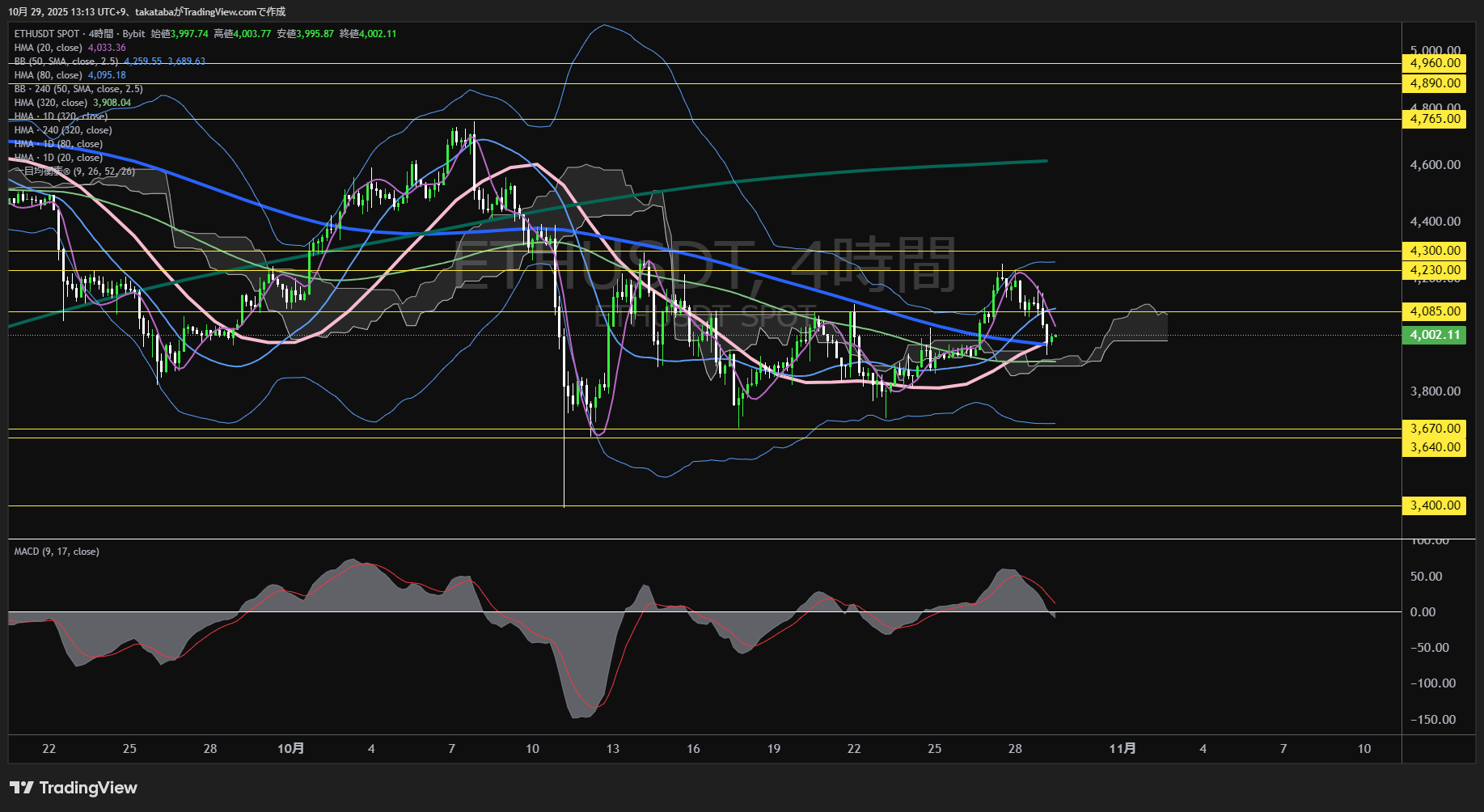Click the HMA (80, close) indicator legend
Viewport: 1484px width, 812px height.
(x=49, y=75)
